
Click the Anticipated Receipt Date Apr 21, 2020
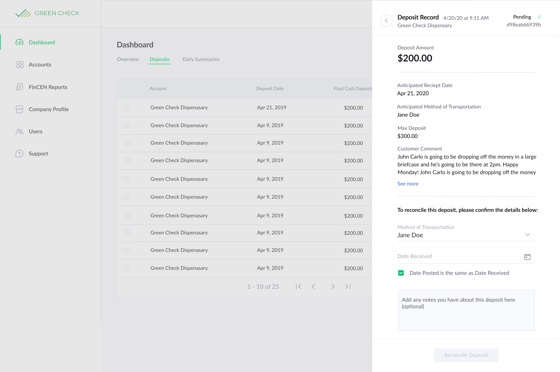pos(413,94)
